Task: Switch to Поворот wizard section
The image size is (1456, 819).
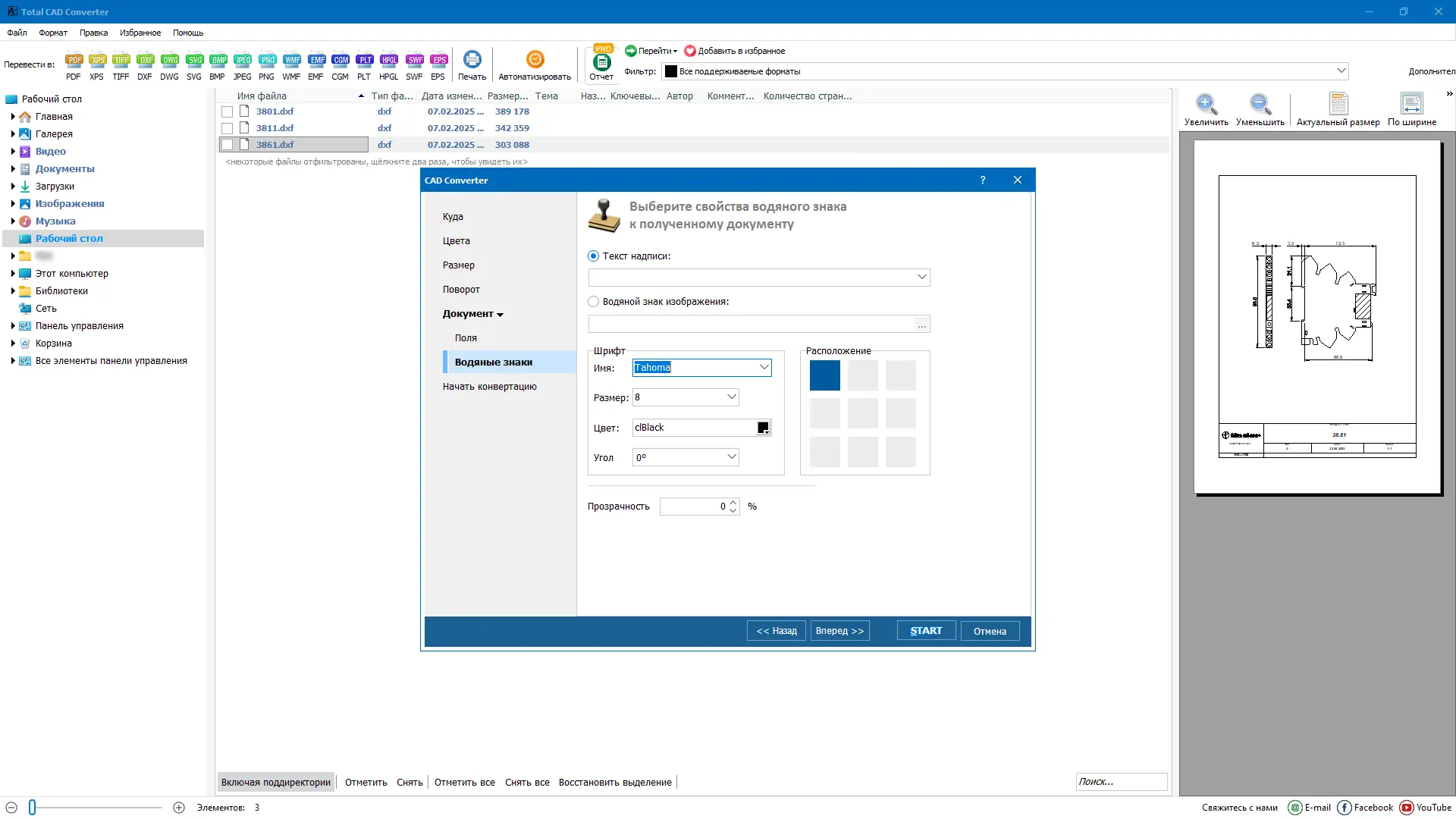Action: pyautogui.click(x=461, y=290)
